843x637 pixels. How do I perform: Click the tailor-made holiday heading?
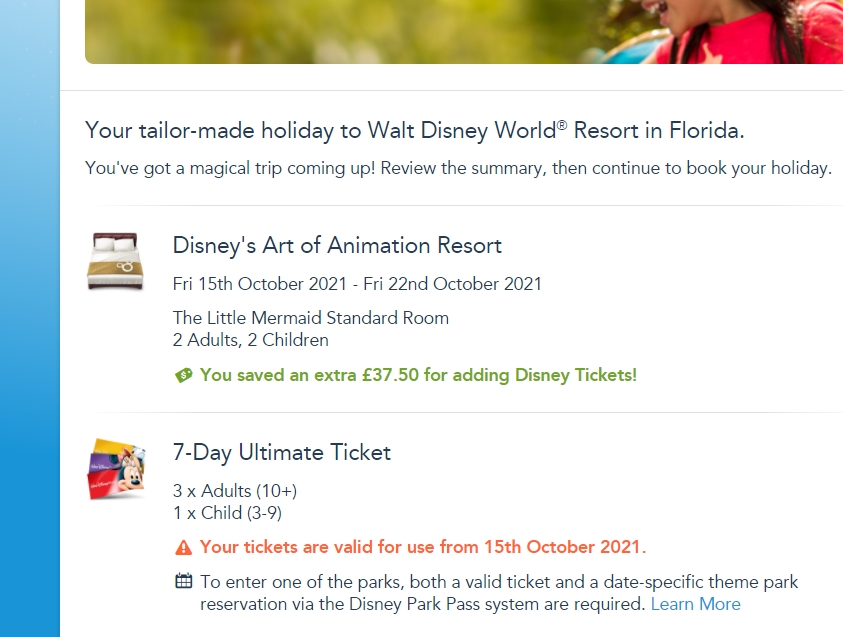point(414,131)
